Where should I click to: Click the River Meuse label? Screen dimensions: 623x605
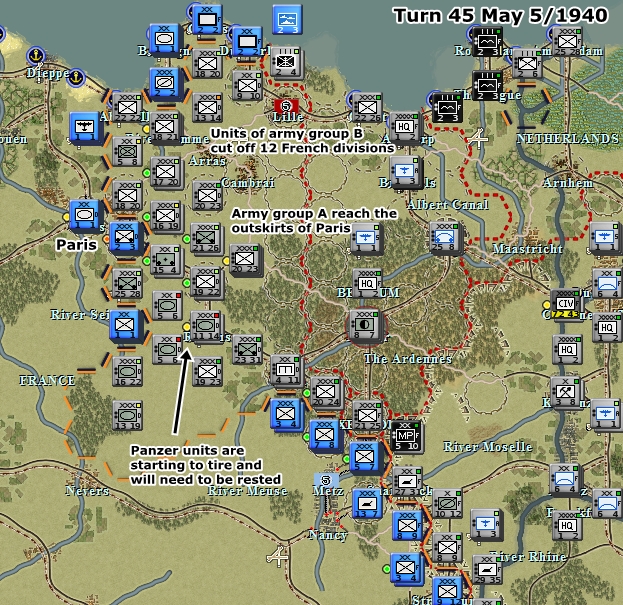(247, 491)
